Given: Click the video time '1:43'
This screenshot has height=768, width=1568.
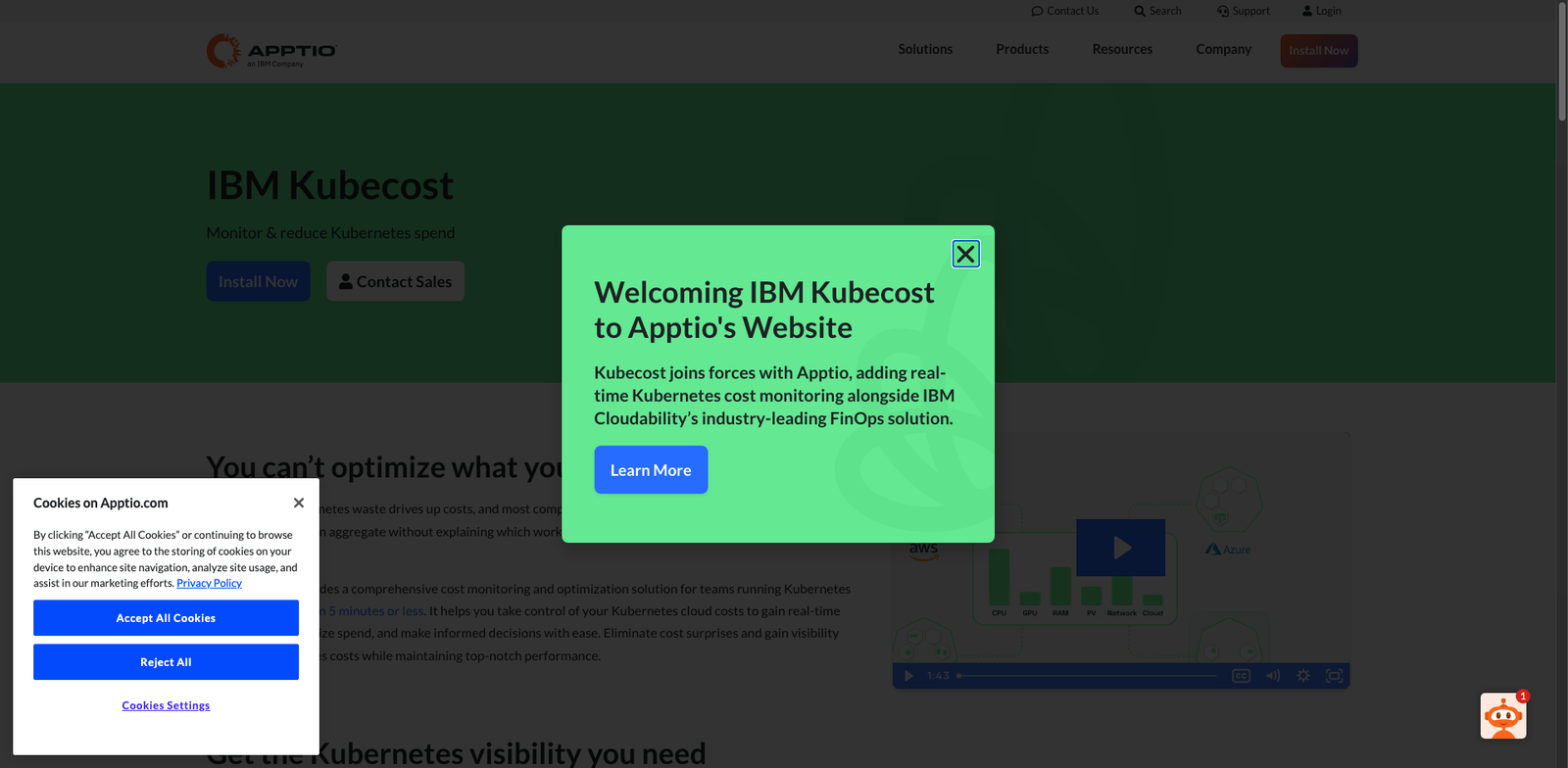Looking at the screenshot, I should click(x=938, y=676).
